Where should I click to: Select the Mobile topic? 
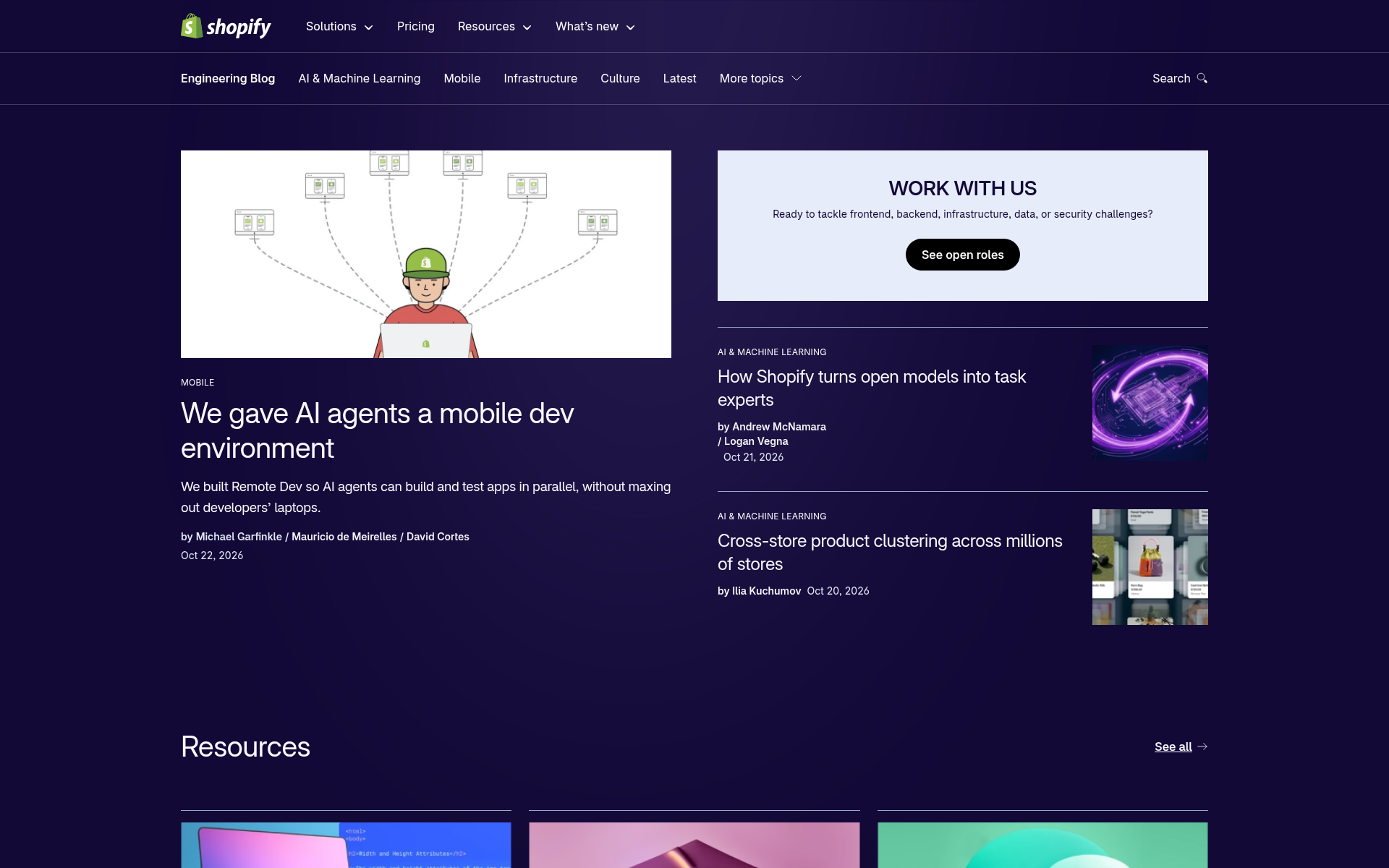[x=462, y=78]
